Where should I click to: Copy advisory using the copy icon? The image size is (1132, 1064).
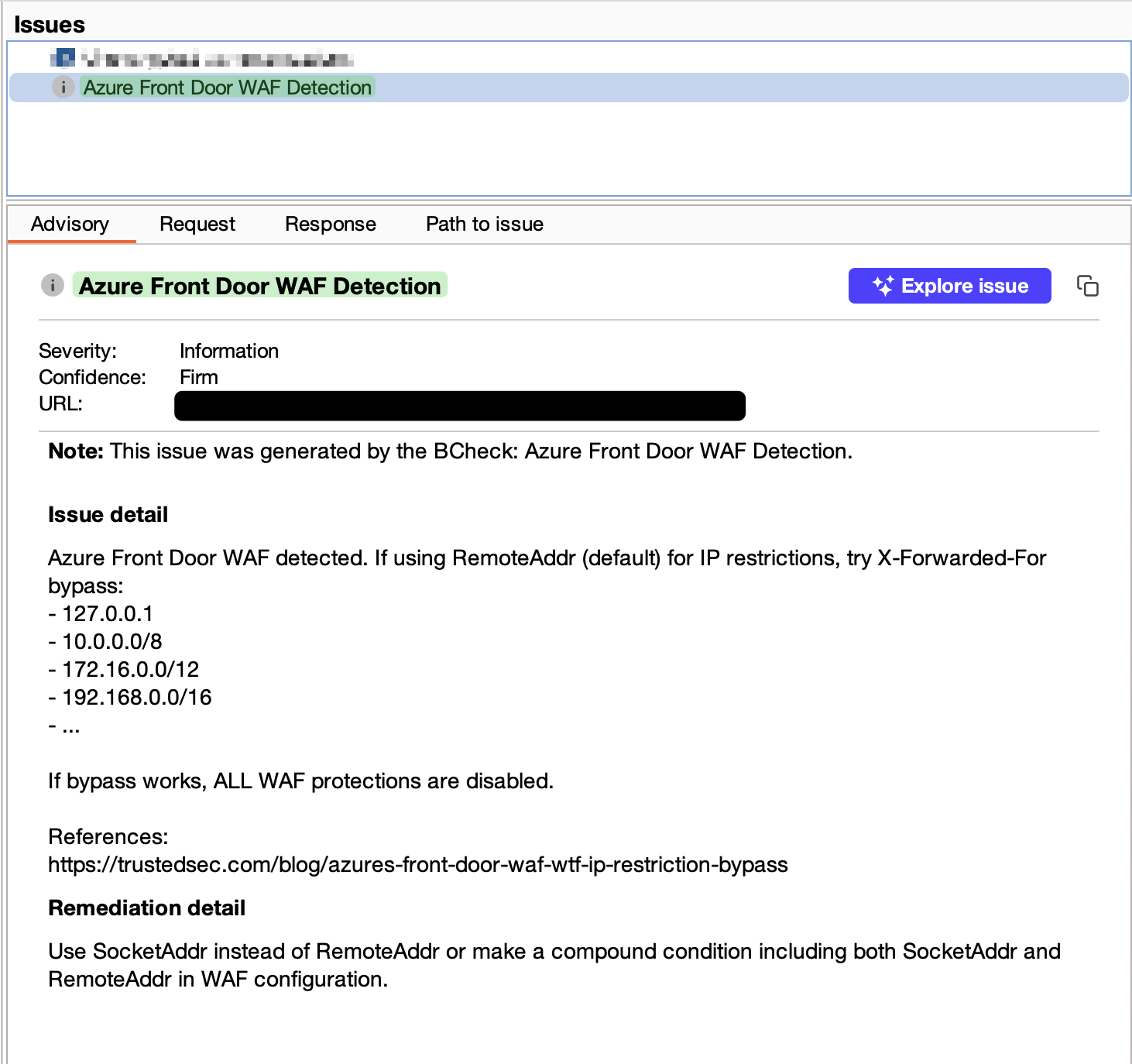click(1088, 286)
